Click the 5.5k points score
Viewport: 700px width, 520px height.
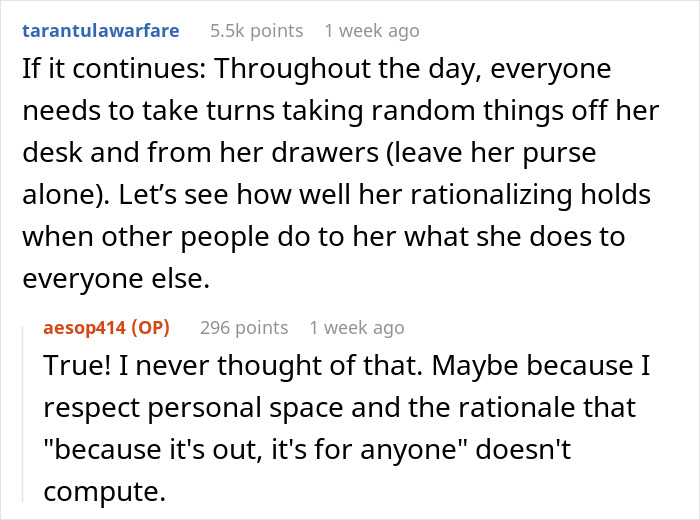click(256, 31)
